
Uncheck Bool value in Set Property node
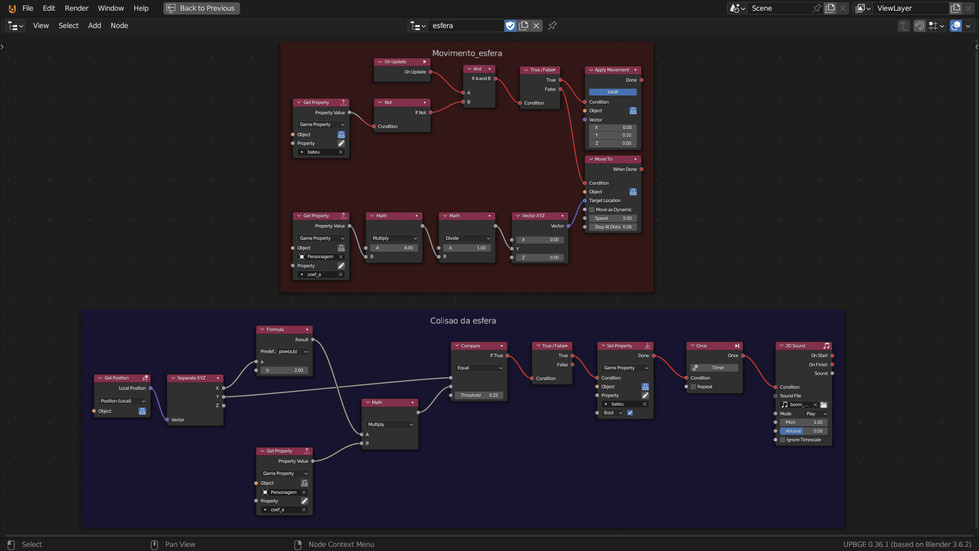[630, 412]
